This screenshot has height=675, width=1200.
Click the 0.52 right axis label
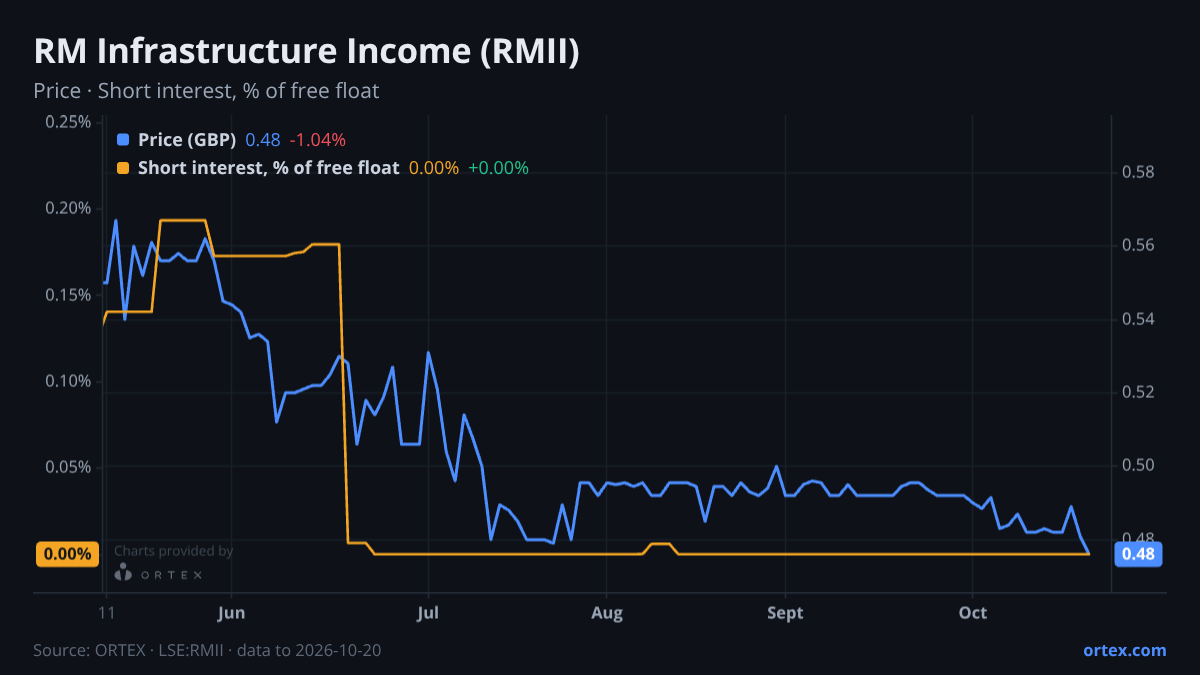point(1138,392)
